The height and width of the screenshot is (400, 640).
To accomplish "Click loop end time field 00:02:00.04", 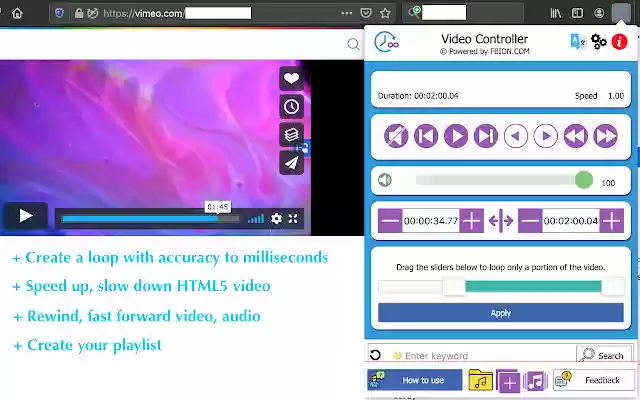I will click(571, 221).
